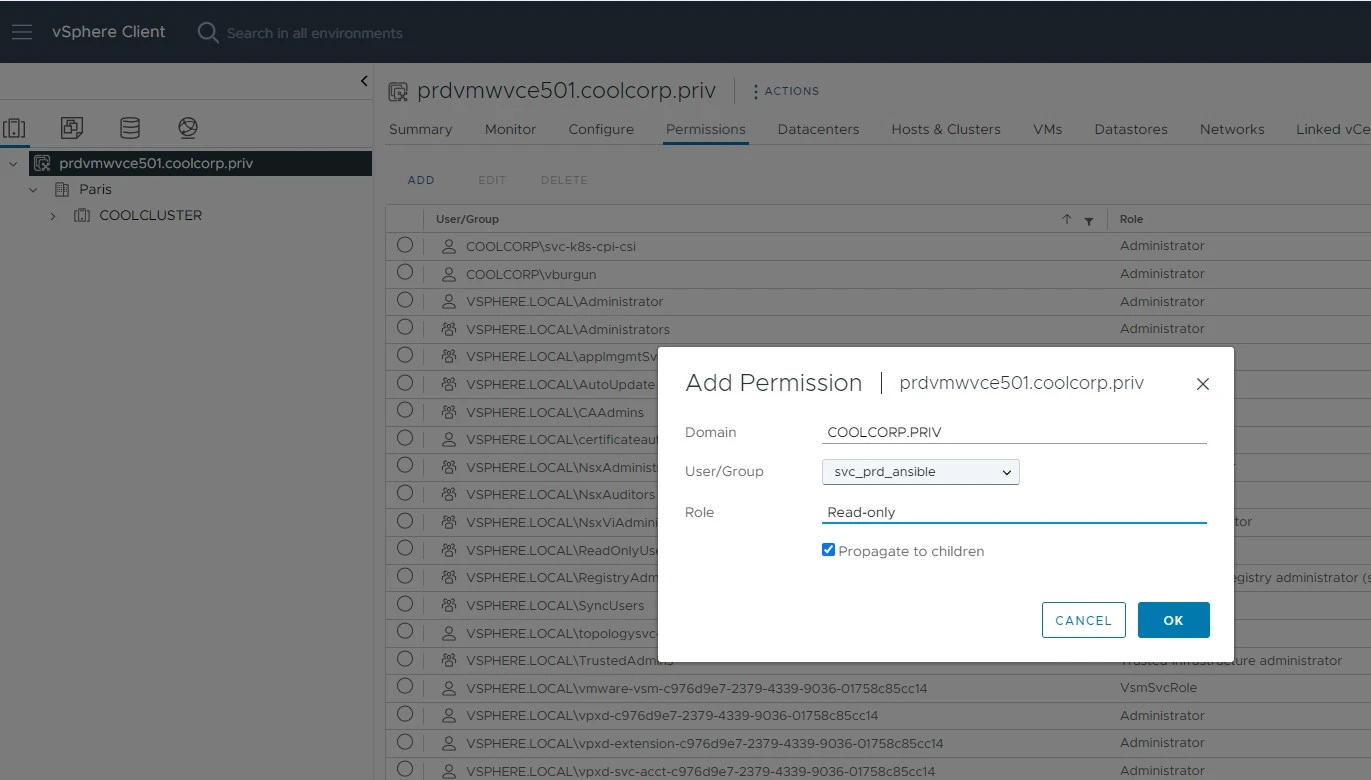The image size is (1371, 780).
Task: Open the Hosts and Clusters inventory icon
Action: 14,127
